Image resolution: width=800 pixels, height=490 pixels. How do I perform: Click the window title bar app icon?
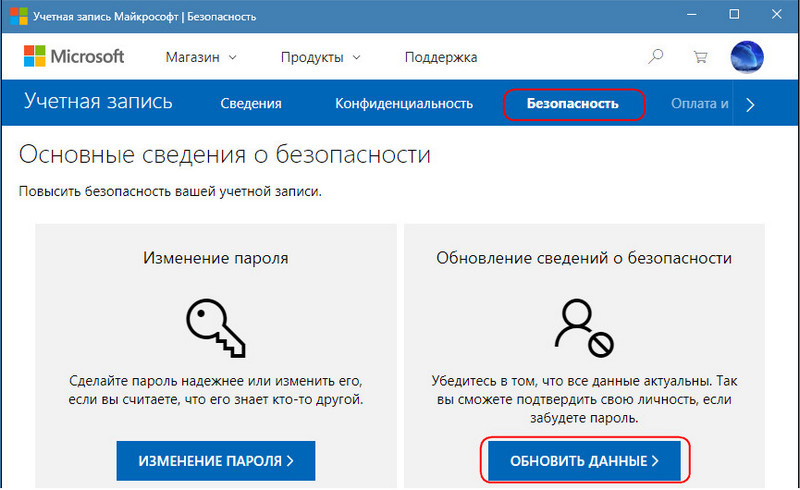point(18,16)
